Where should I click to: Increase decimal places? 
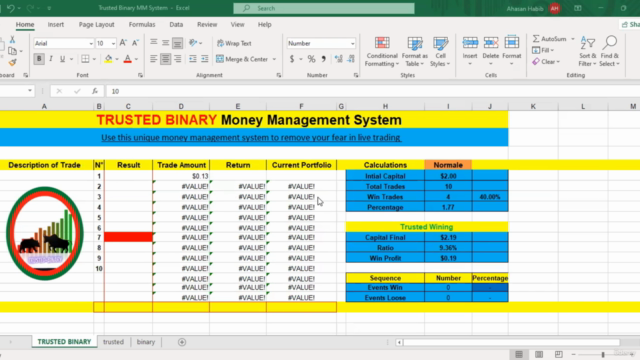[338, 59]
